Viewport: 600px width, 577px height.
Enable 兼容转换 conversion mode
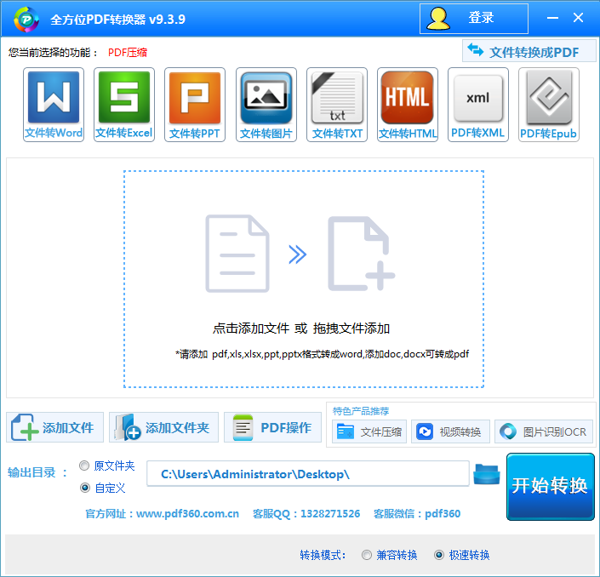point(367,555)
